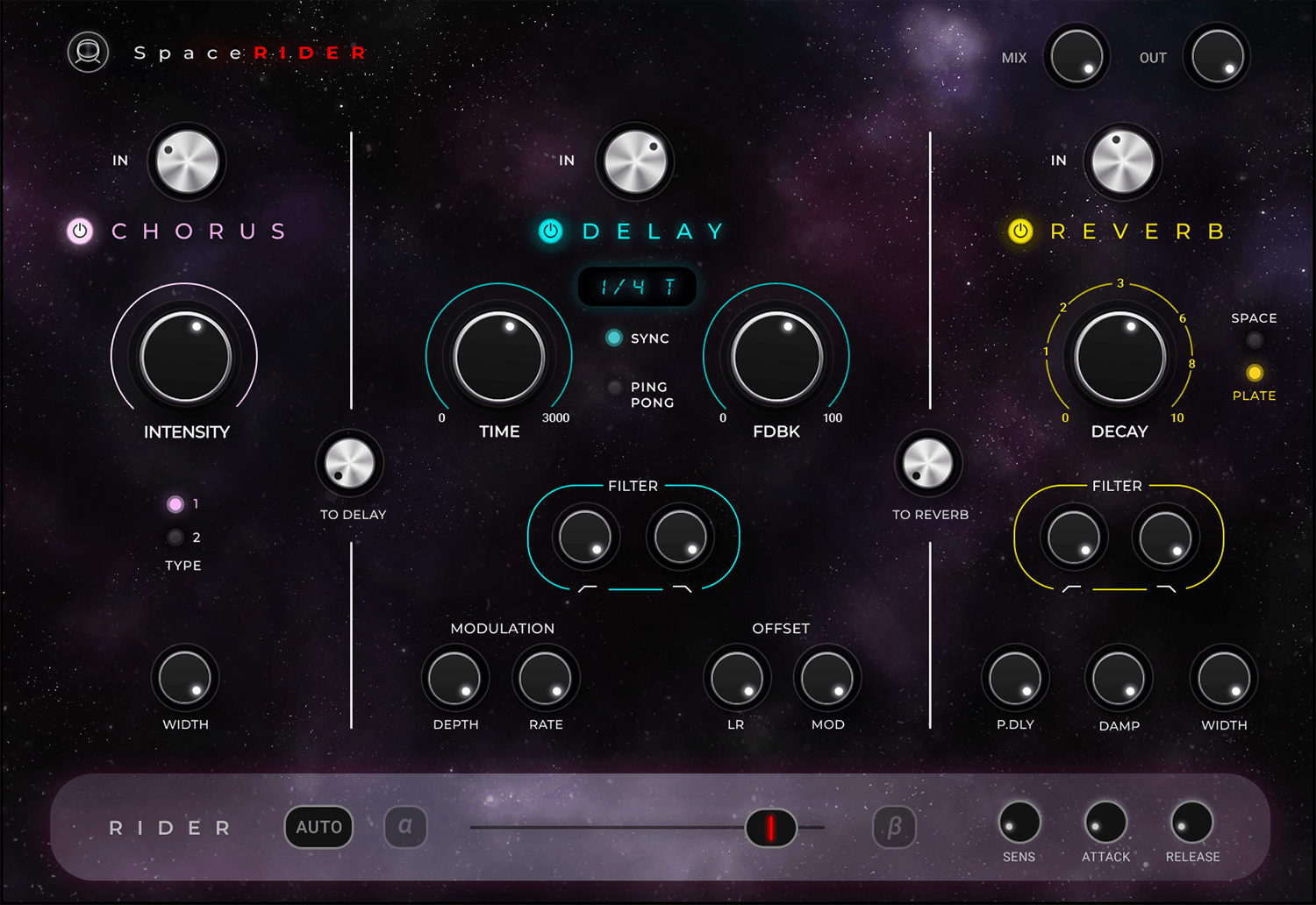Click the Chorus power icon
Screen dimensions: 1316x905
click(80, 232)
